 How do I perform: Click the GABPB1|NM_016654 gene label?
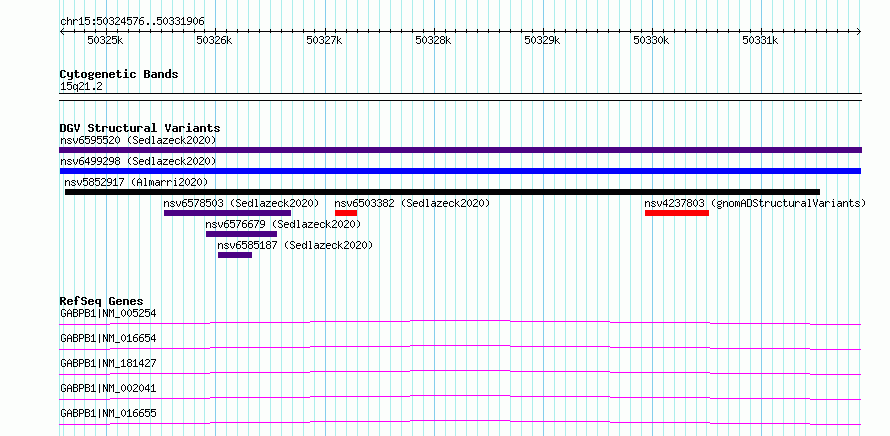click(x=108, y=338)
